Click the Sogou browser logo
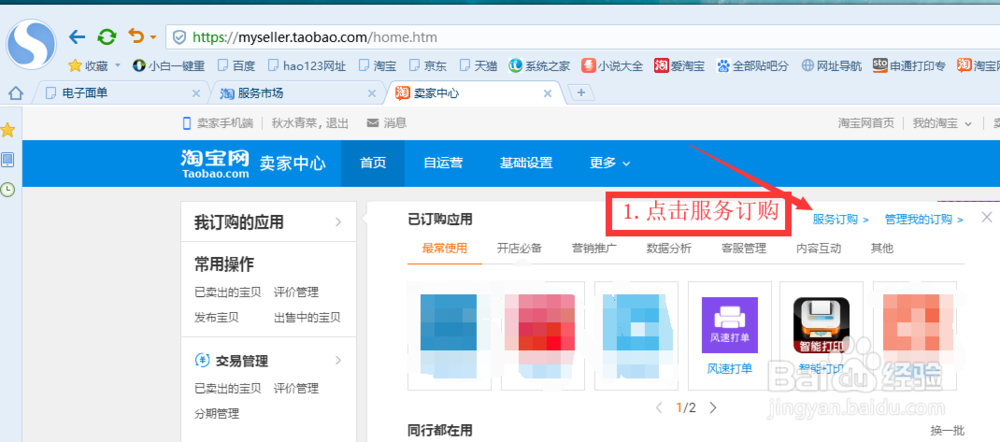 pos(31,43)
